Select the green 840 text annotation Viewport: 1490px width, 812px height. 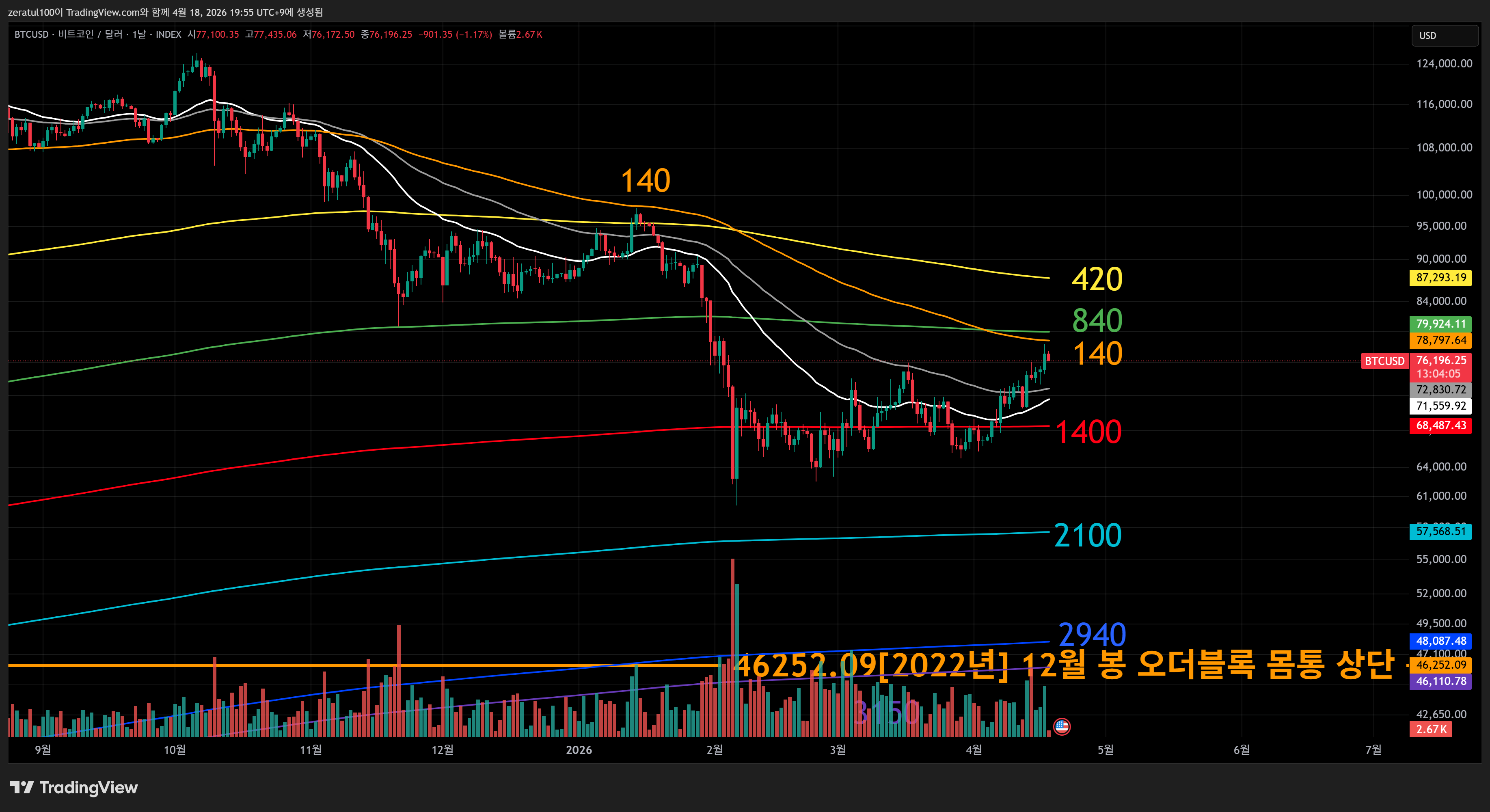(1097, 320)
